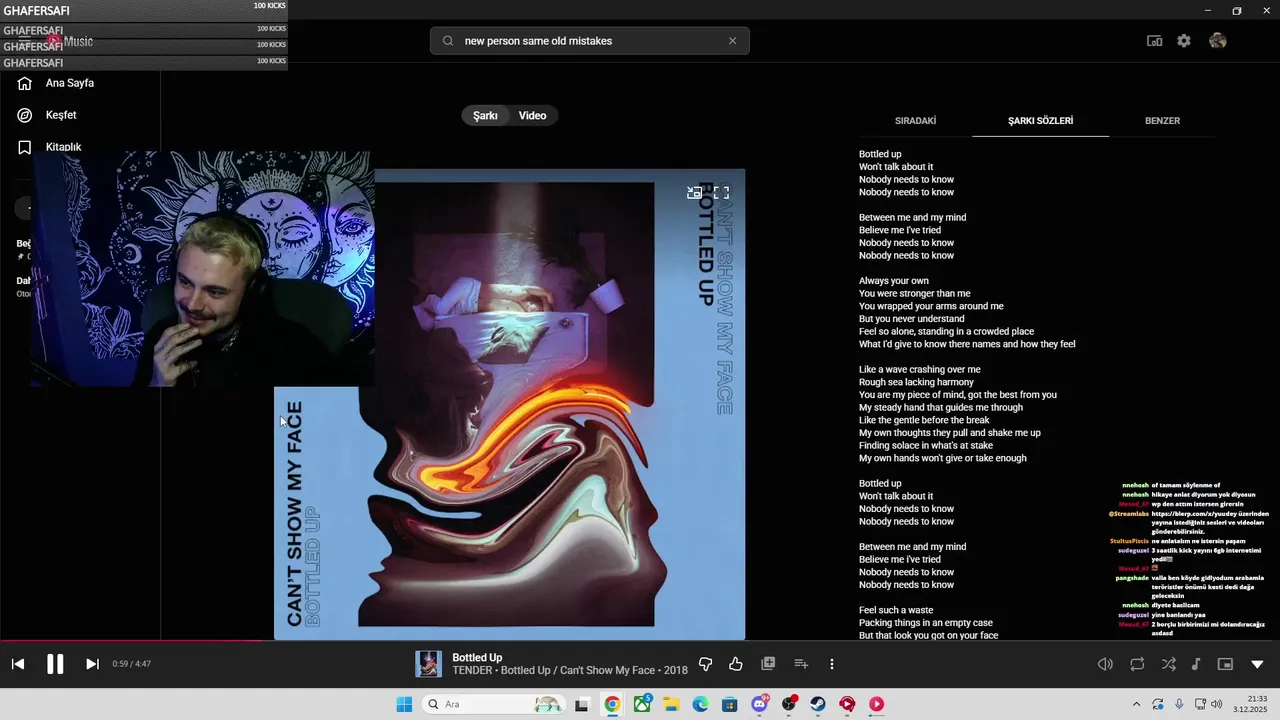Screen dimensions: 1280x720
Task: Open Xbox app from taskbar
Action: [642, 704]
